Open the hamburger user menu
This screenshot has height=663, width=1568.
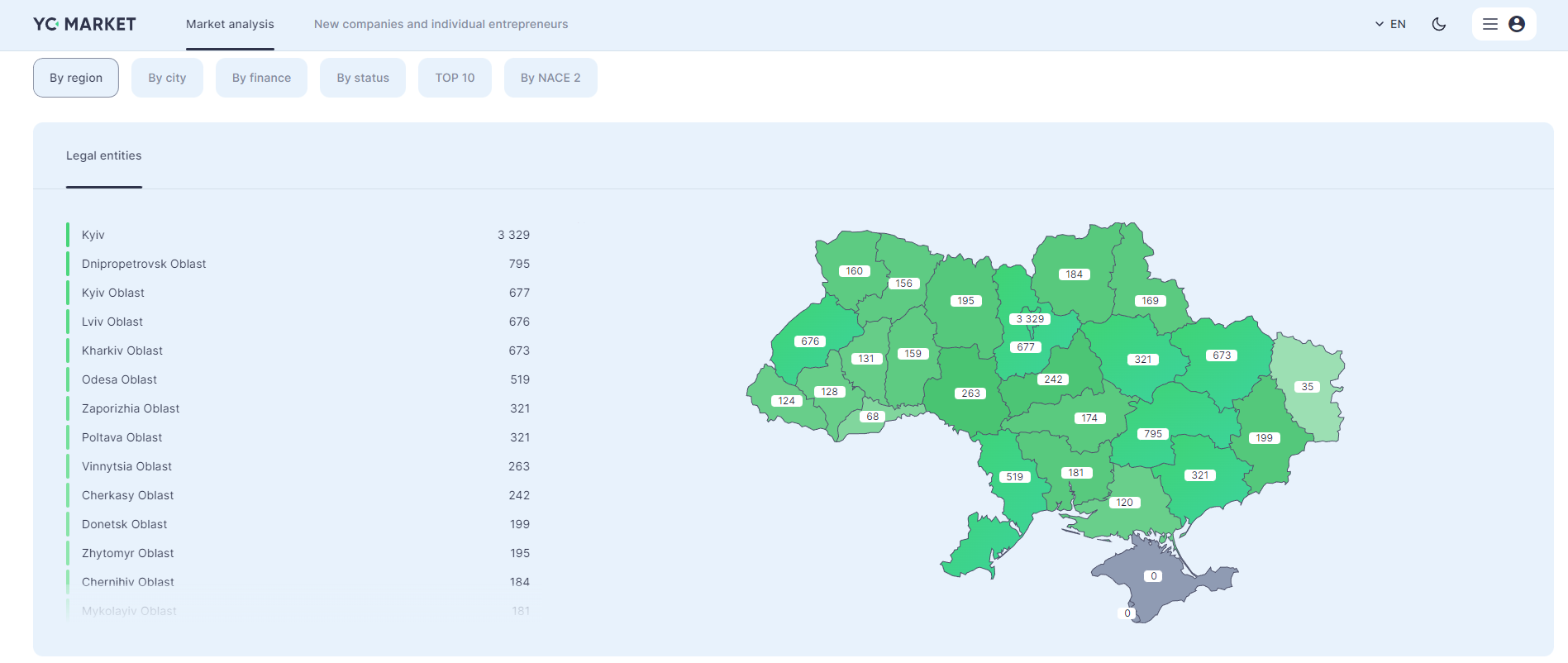click(1504, 24)
